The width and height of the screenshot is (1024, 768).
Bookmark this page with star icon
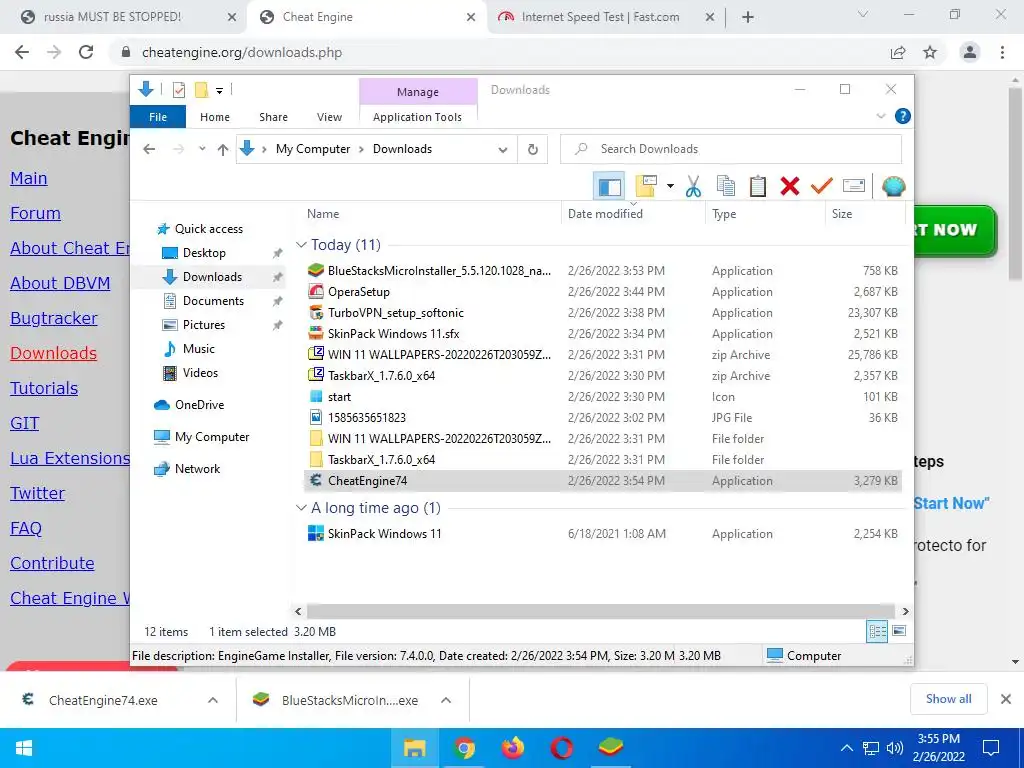tap(930, 53)
